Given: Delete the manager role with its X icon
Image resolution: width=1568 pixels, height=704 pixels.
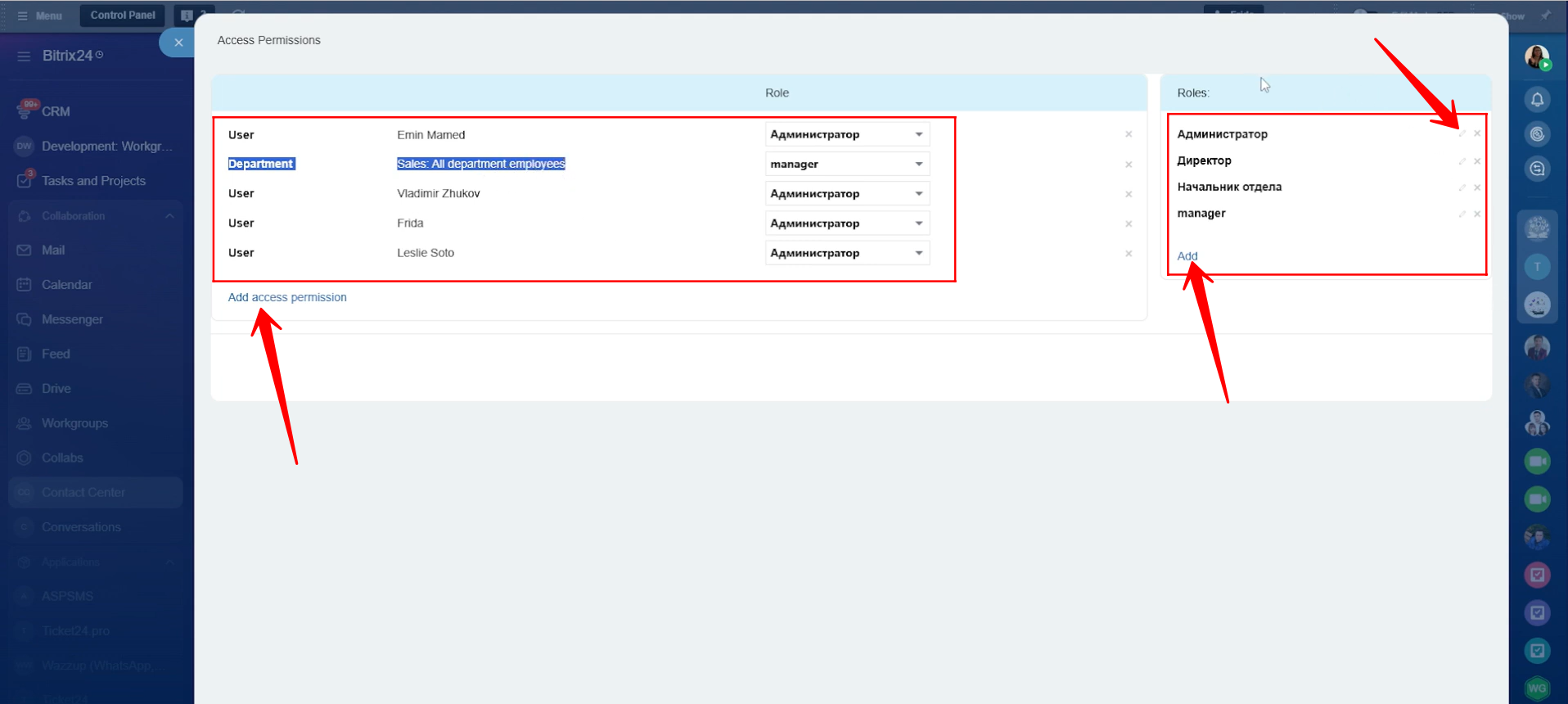Looking at the screenshot, I should [1477, 214].
